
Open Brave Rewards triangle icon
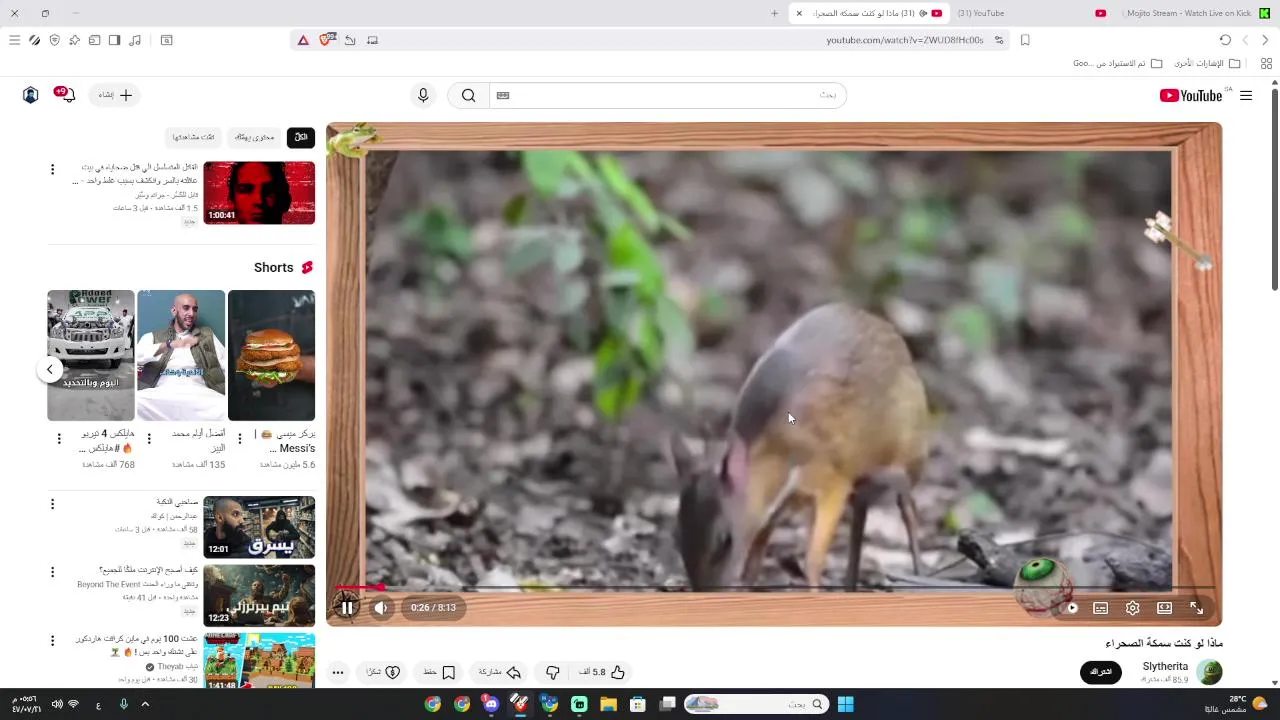point(303,40)
